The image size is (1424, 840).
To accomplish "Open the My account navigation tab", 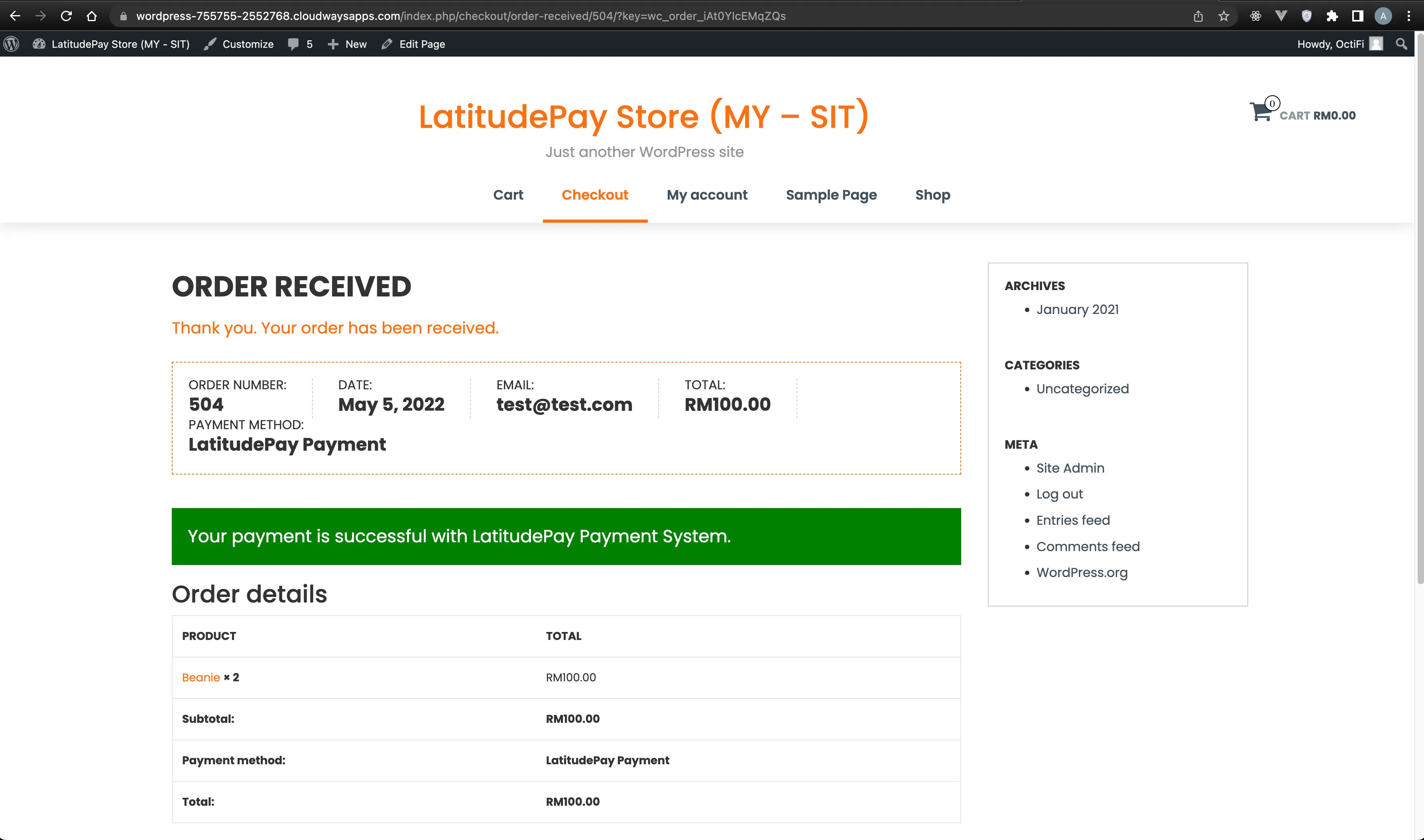I will 707,195.
